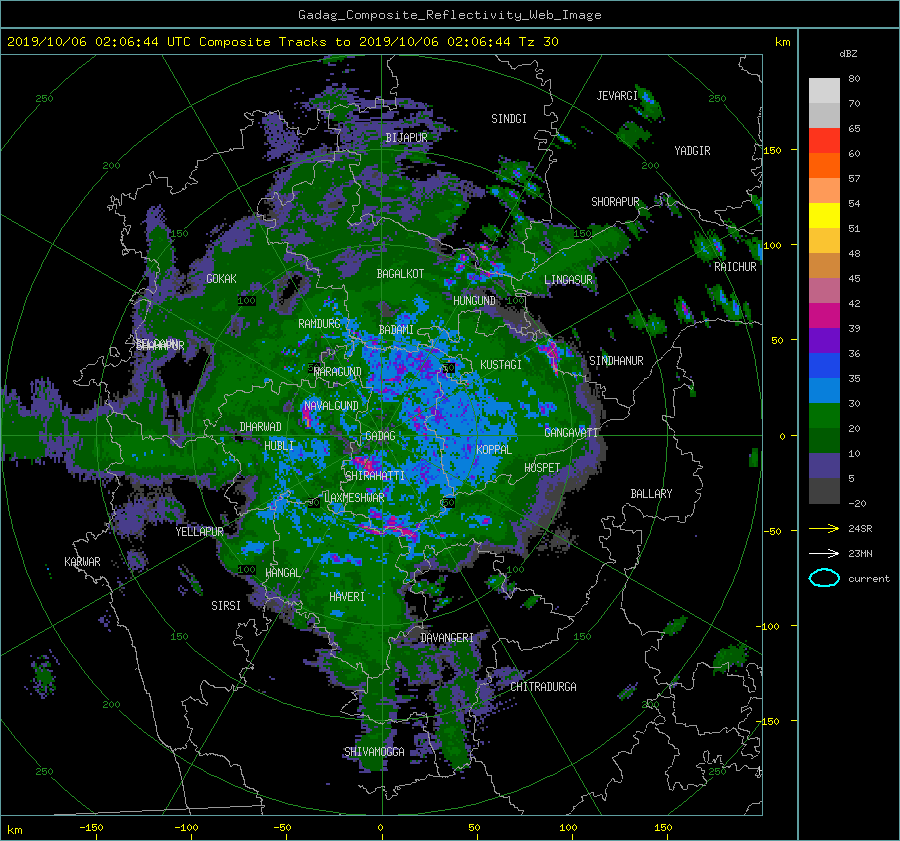
Task: Click the HAVERI city label
Action: 347,597
